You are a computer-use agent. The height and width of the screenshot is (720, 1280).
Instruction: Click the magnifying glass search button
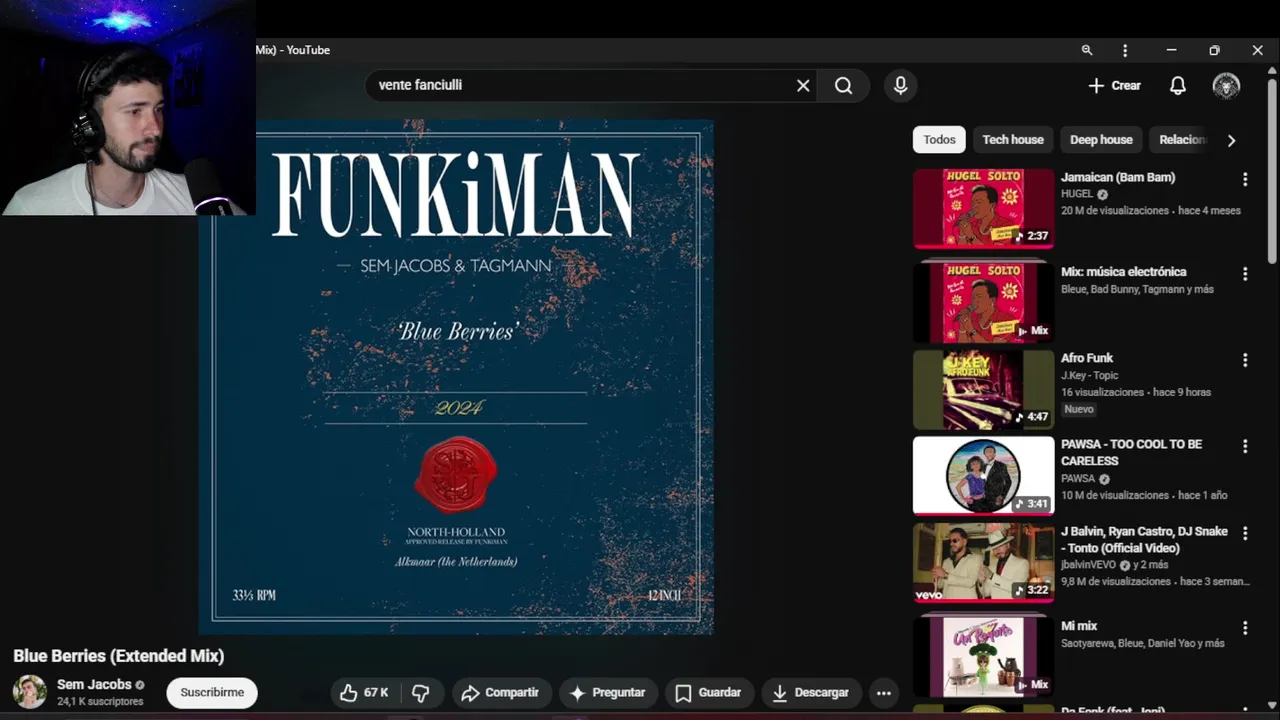pos(844,85)
